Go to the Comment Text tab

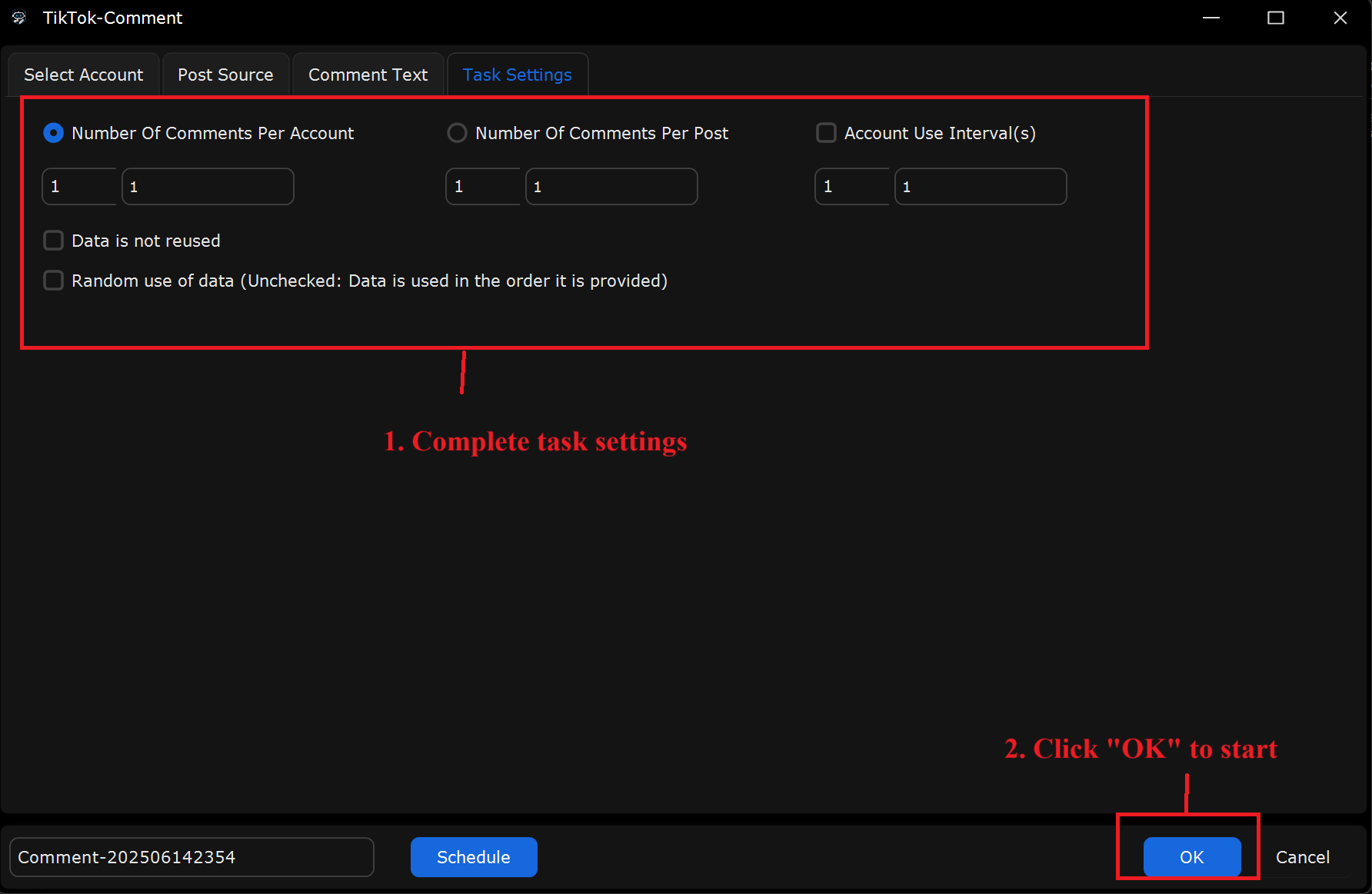tap(368, 75)
